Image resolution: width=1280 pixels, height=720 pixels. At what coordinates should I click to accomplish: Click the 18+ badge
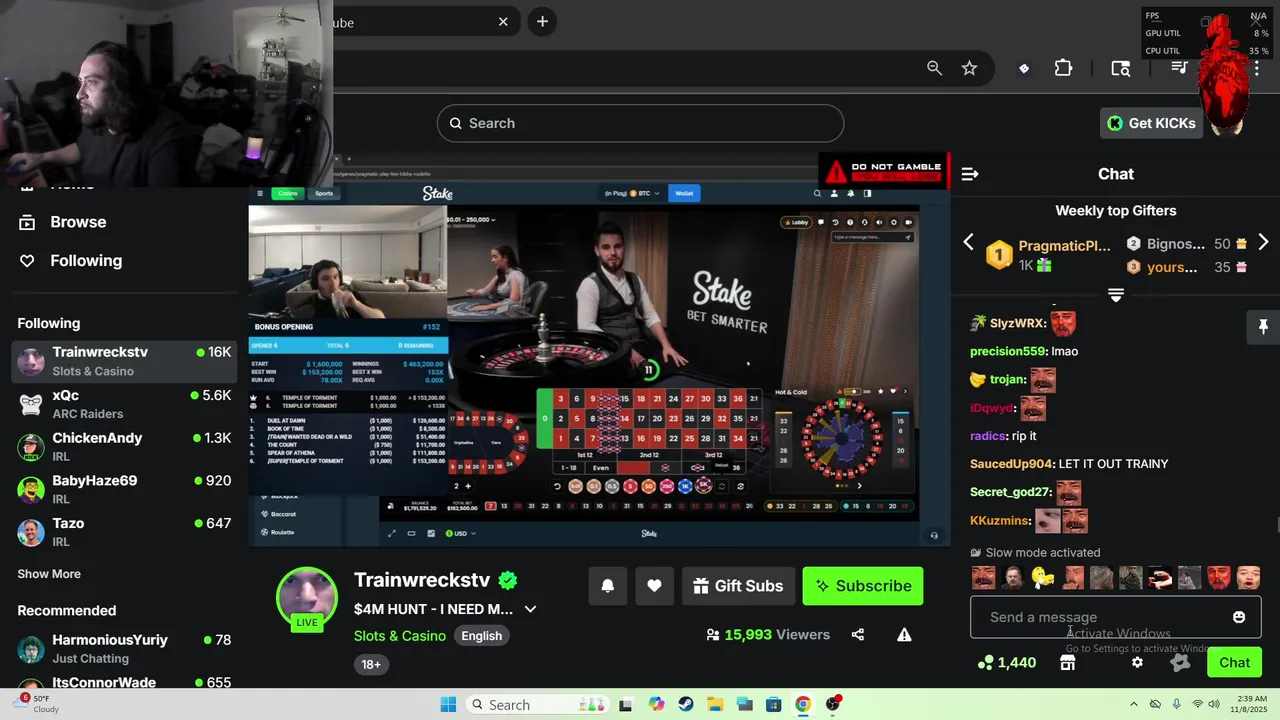[371, 664]
